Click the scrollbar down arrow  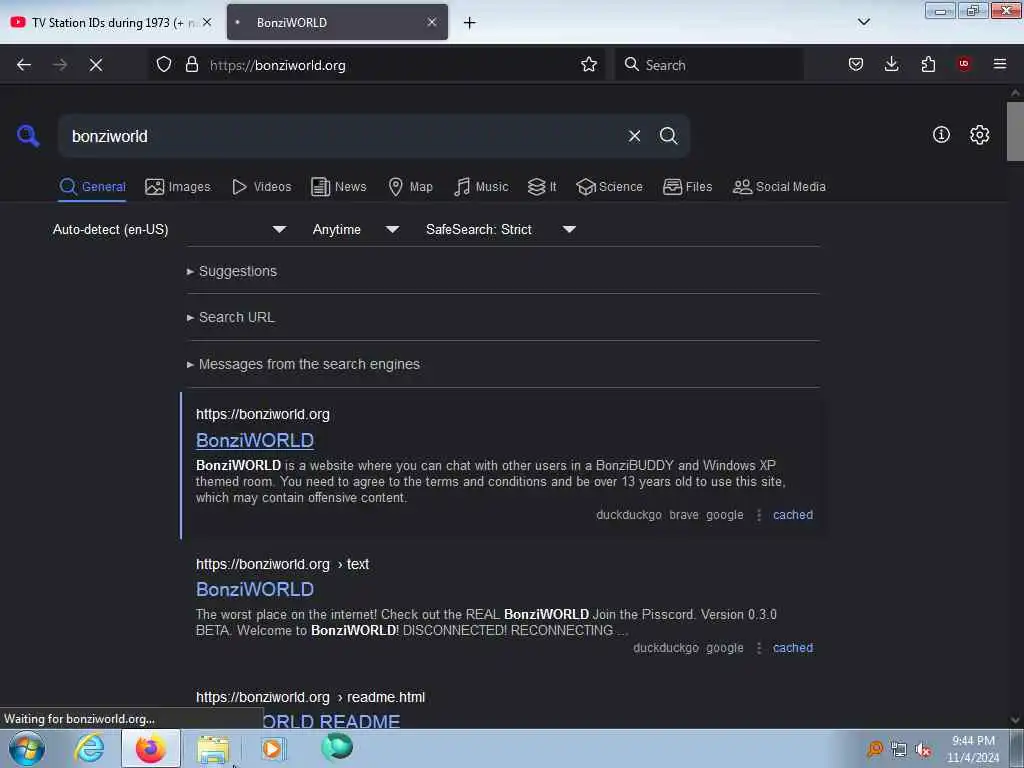[x=1015, y=720]
